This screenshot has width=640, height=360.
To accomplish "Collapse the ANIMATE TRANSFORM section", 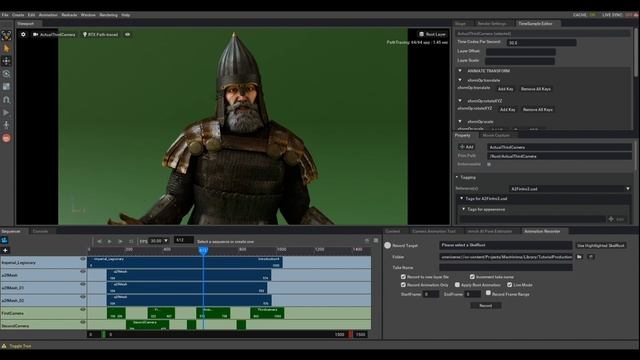I will tap(460, 71).
